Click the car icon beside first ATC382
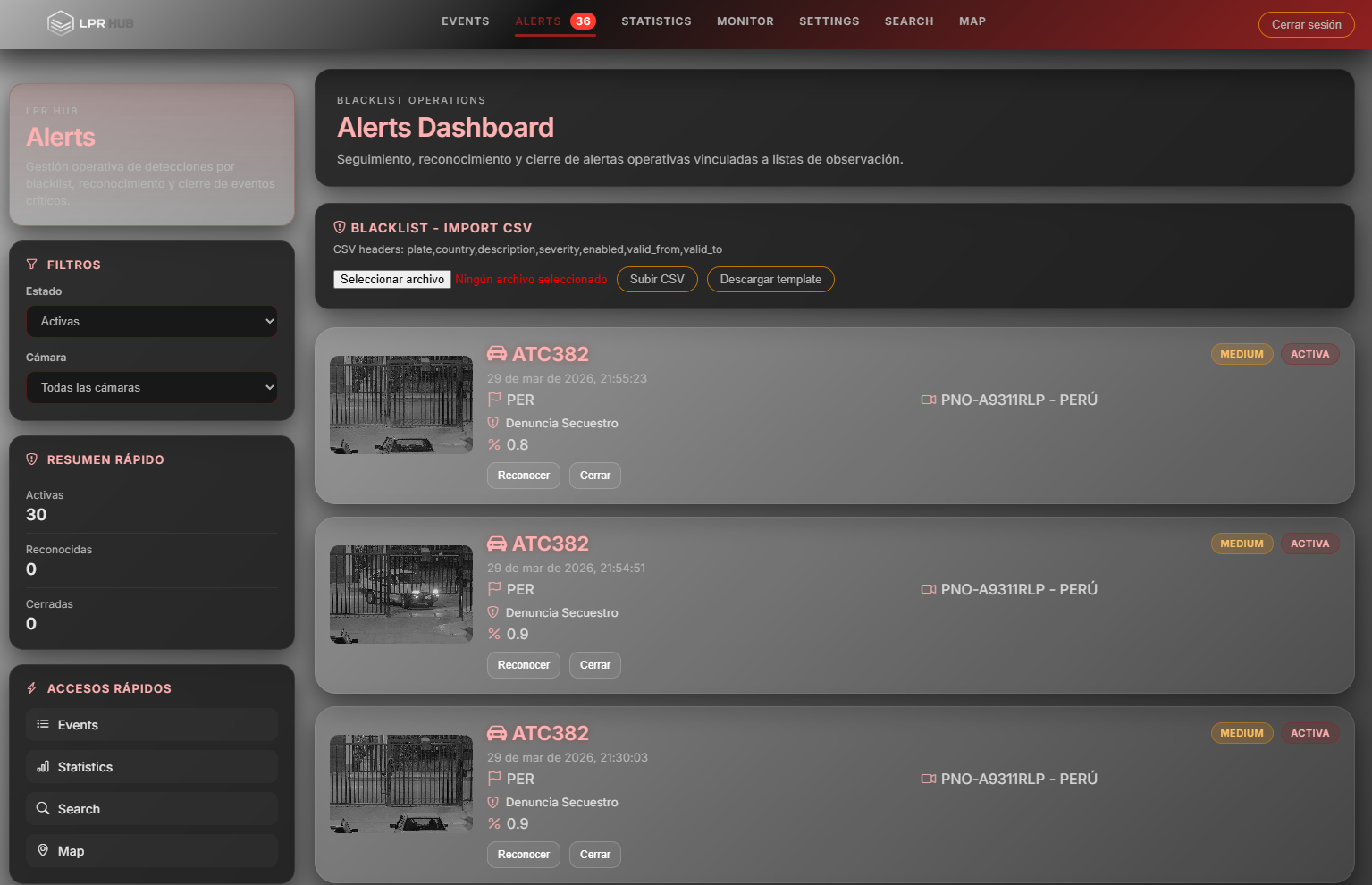This screenshot has width=1372, height=885. click(x=497, y=354)
